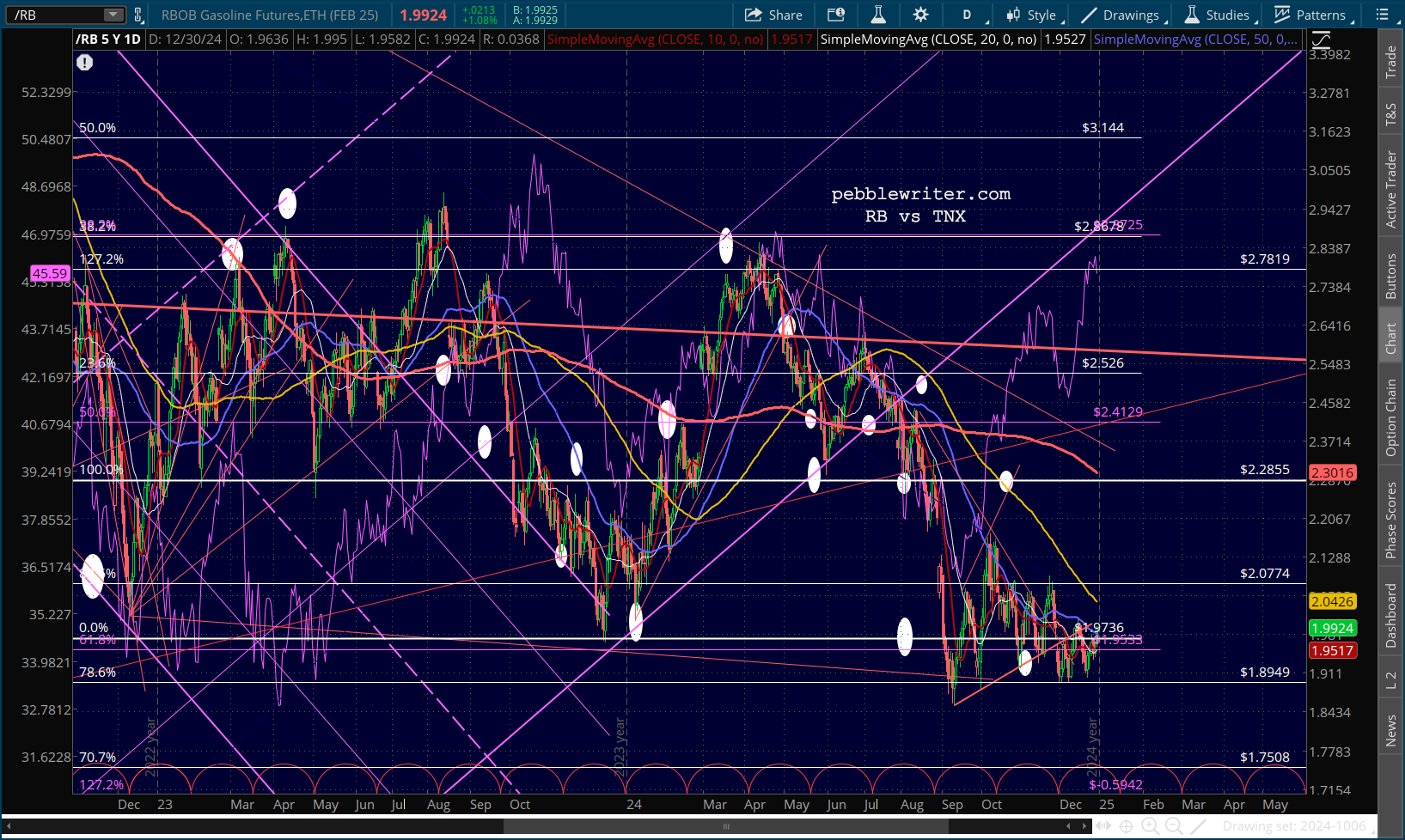1405x840 pixels.
Task: Open the Trade side tab
Action: [x=1390, y=62]
